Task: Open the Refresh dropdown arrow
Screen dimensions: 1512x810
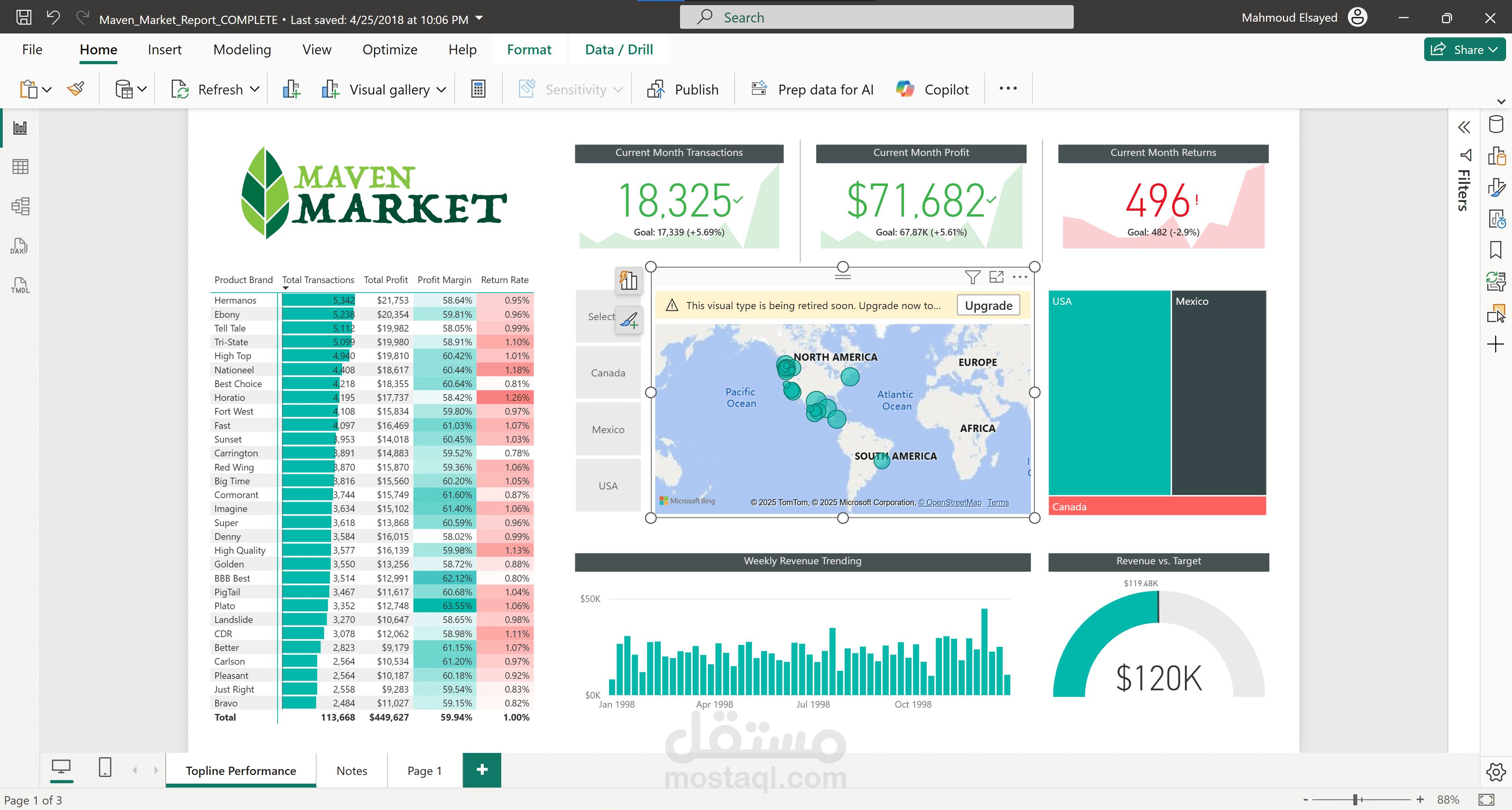Action: tap(255, 90)
